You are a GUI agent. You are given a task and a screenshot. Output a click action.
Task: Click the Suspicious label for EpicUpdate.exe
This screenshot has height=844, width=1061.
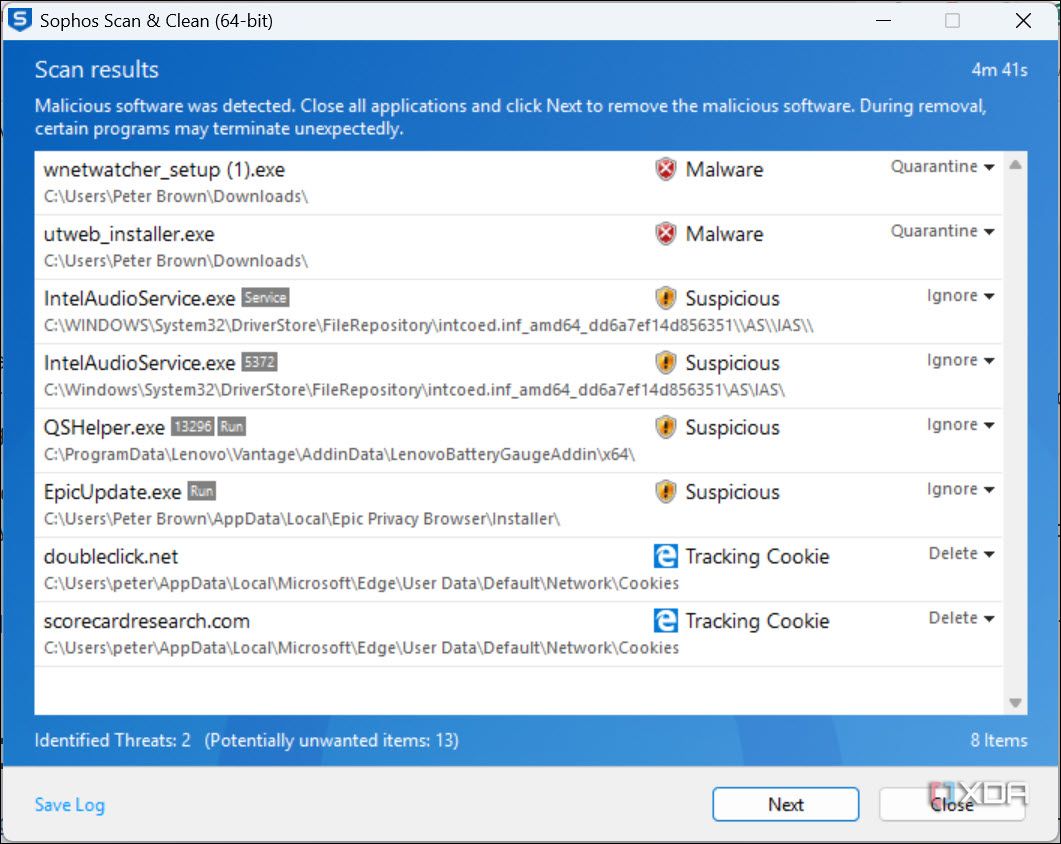[732, 492]
